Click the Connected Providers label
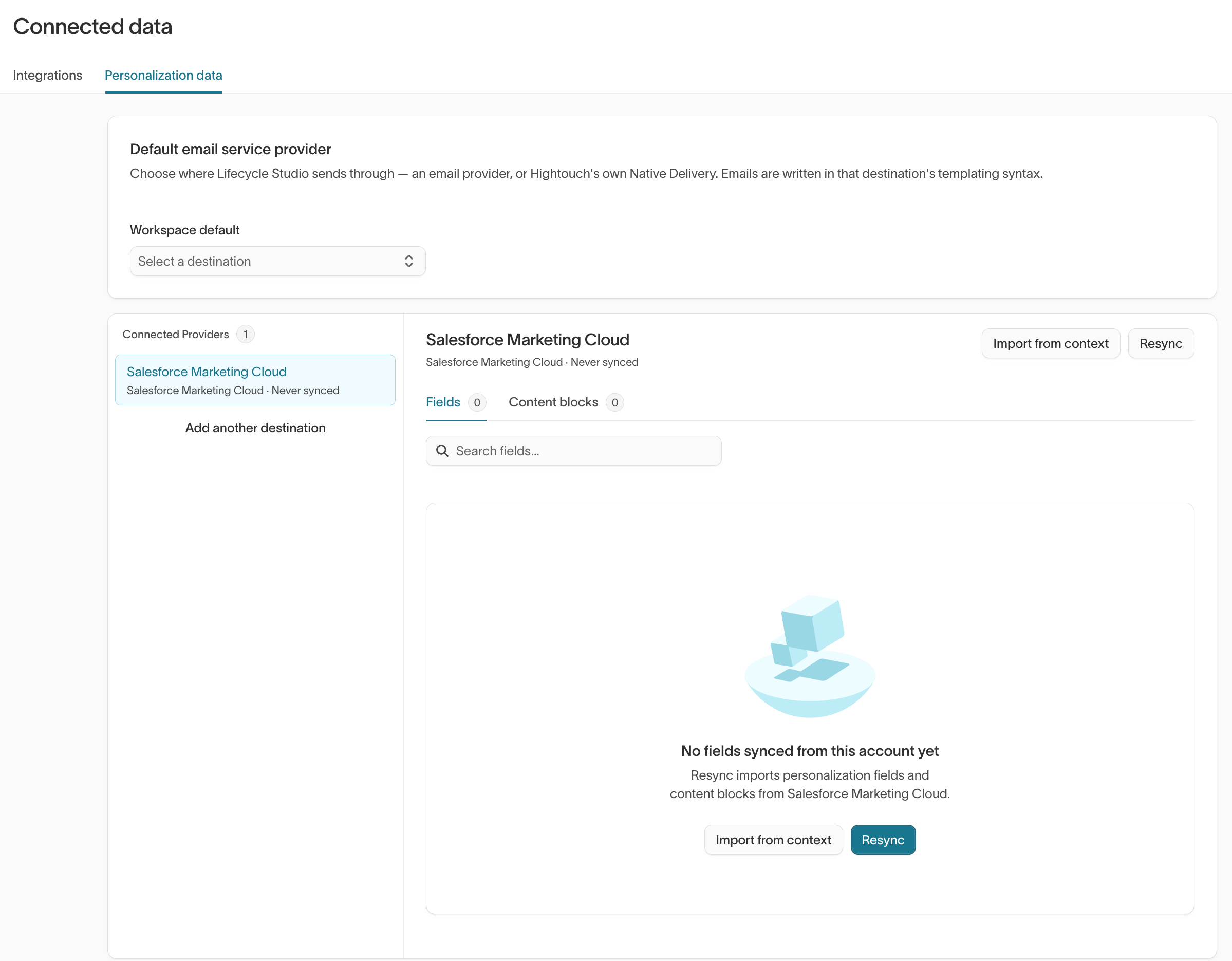1232x961 pixels. pyautogui.click(x=175, y=335)
